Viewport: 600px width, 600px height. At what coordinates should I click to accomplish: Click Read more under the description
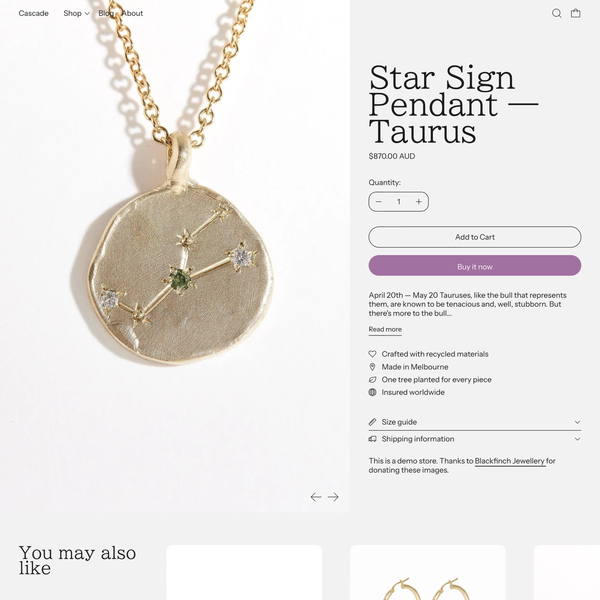click(x=385, y=329)
